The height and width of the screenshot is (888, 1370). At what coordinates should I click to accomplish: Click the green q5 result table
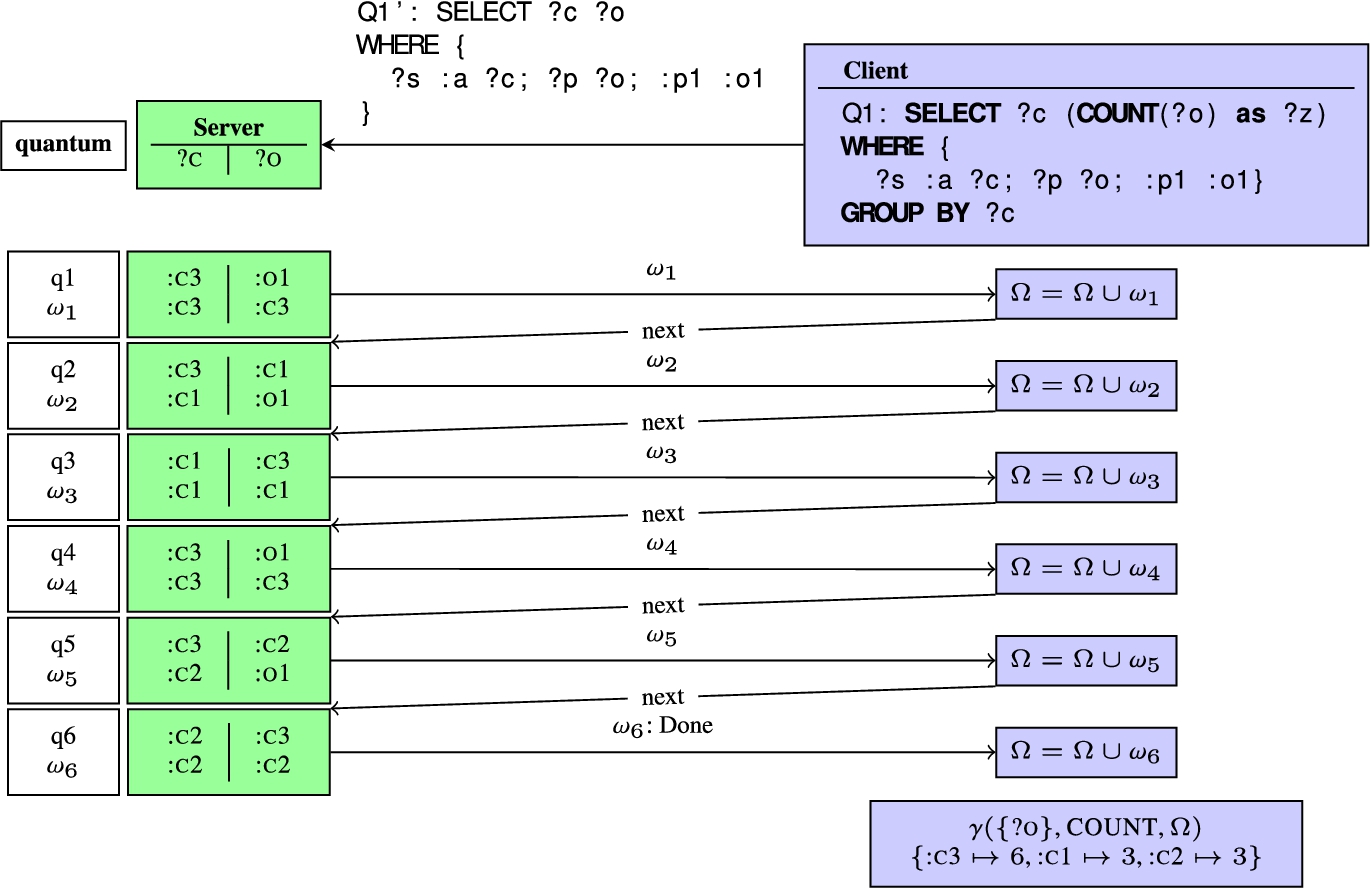229,661
